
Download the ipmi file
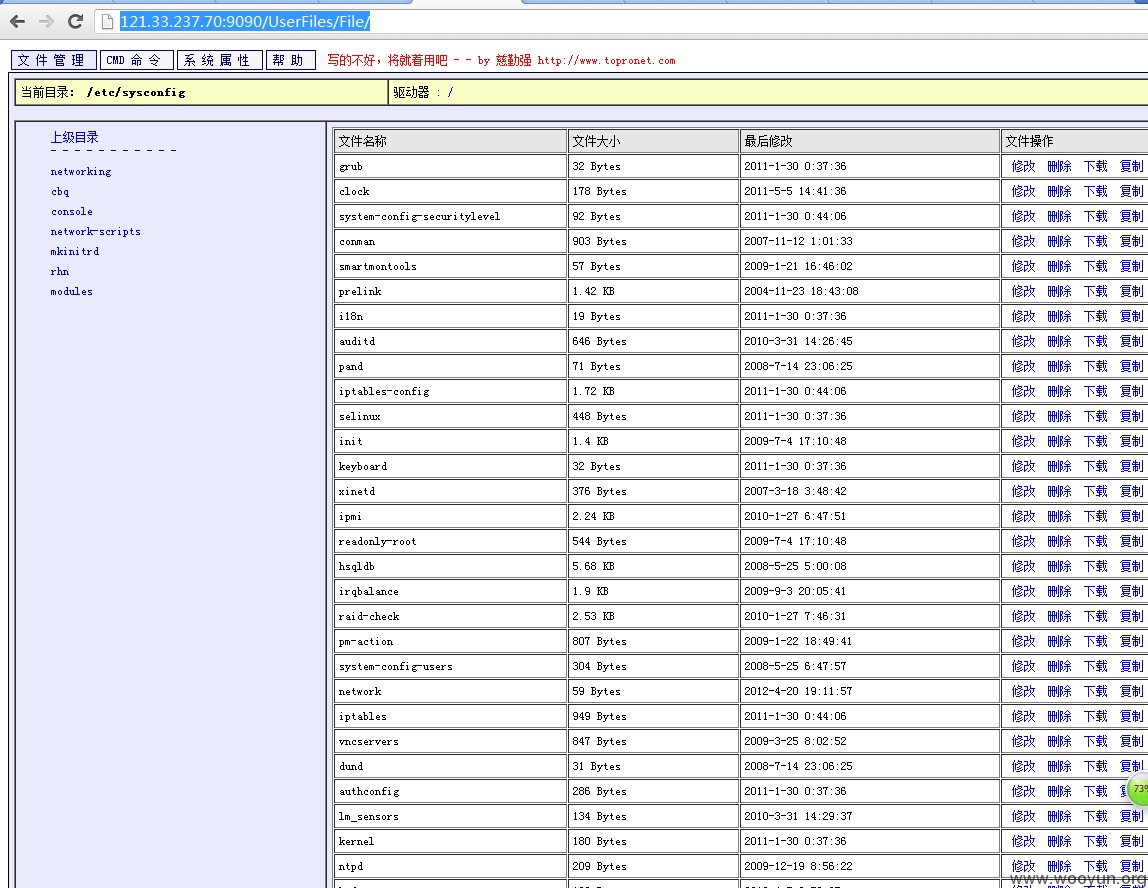[1096, 516]
